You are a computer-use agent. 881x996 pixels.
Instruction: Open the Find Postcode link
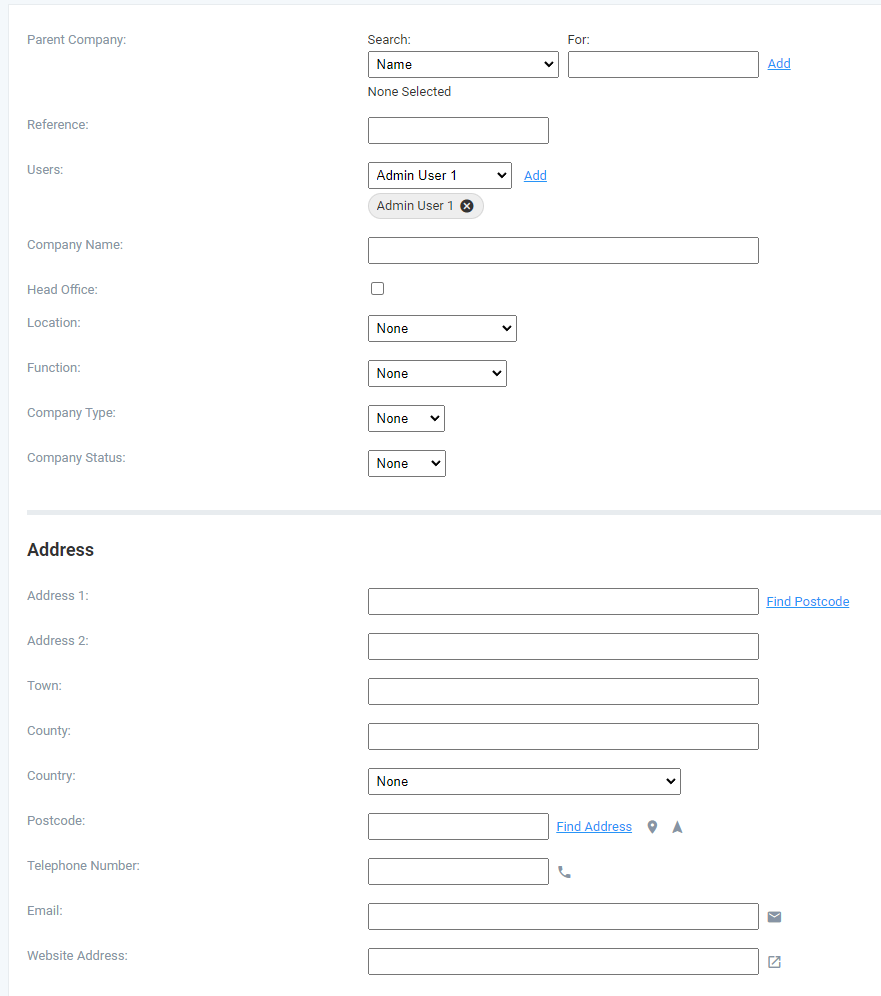(807, 601)
